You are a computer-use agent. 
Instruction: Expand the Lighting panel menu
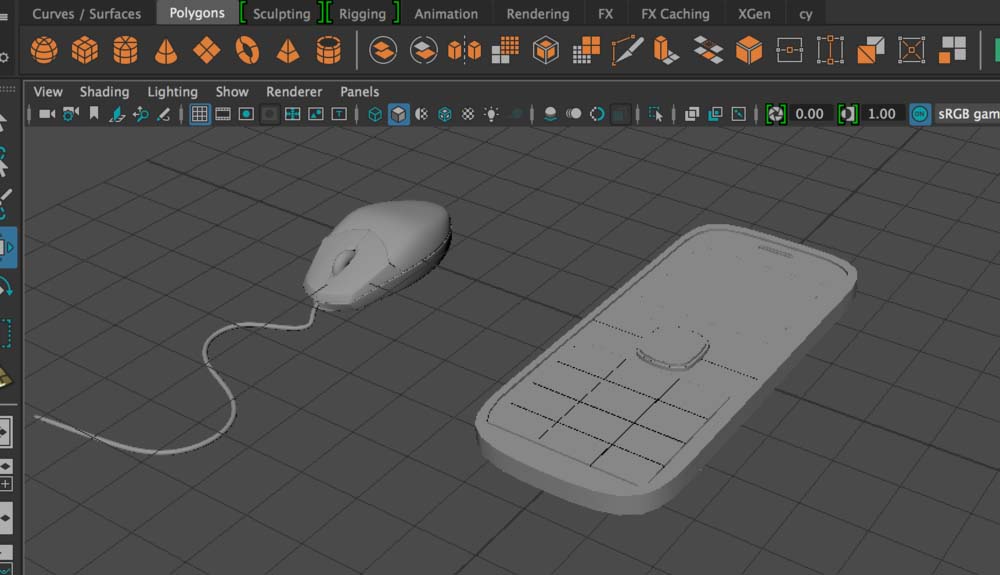pos(172,91)
